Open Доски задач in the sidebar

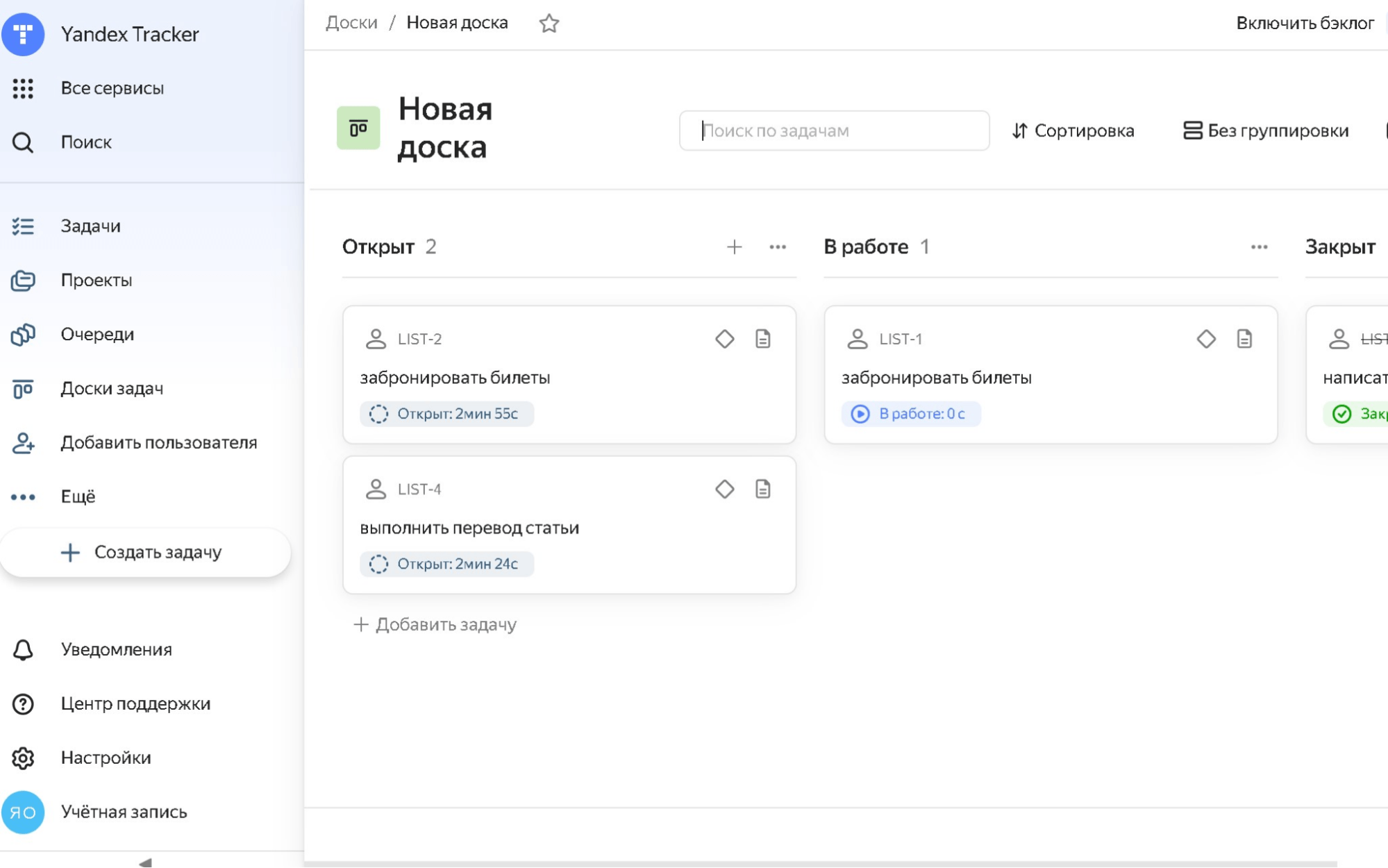(112, 388)
